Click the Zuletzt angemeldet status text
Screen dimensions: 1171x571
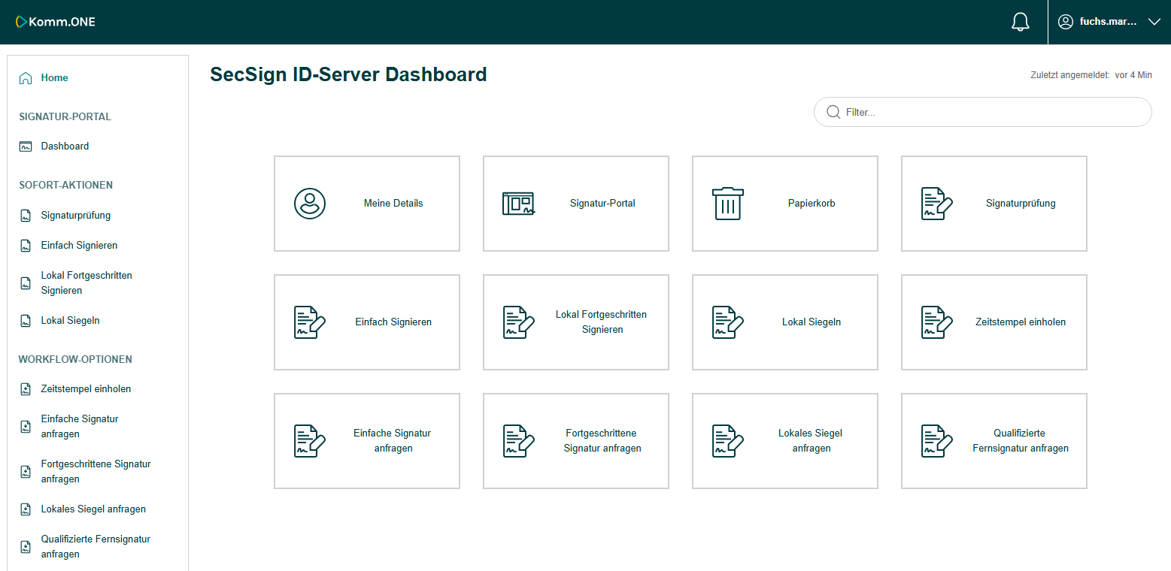point(1091,75)
